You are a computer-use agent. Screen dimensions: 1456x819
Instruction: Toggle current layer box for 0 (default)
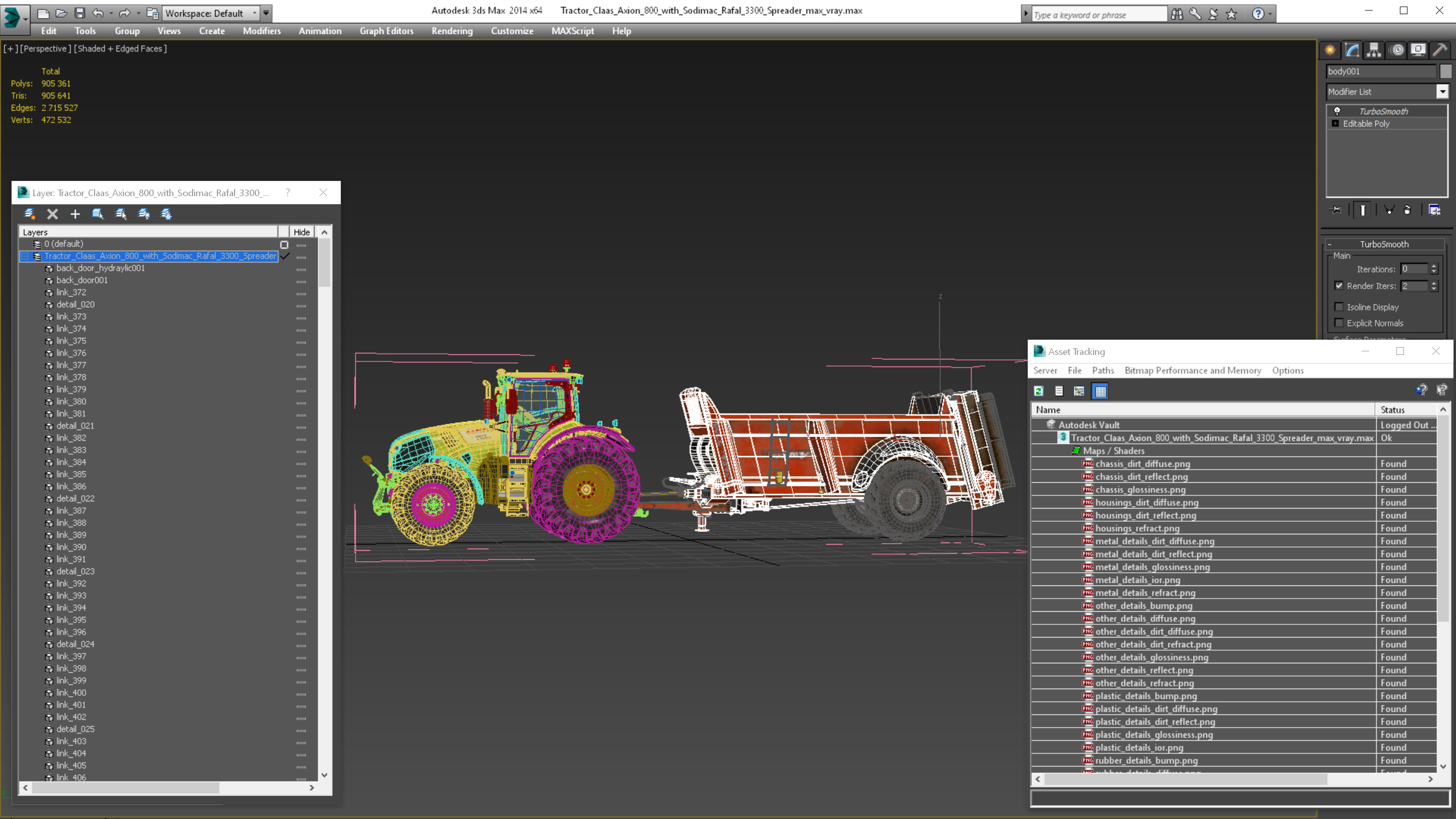tap(284, 244)
